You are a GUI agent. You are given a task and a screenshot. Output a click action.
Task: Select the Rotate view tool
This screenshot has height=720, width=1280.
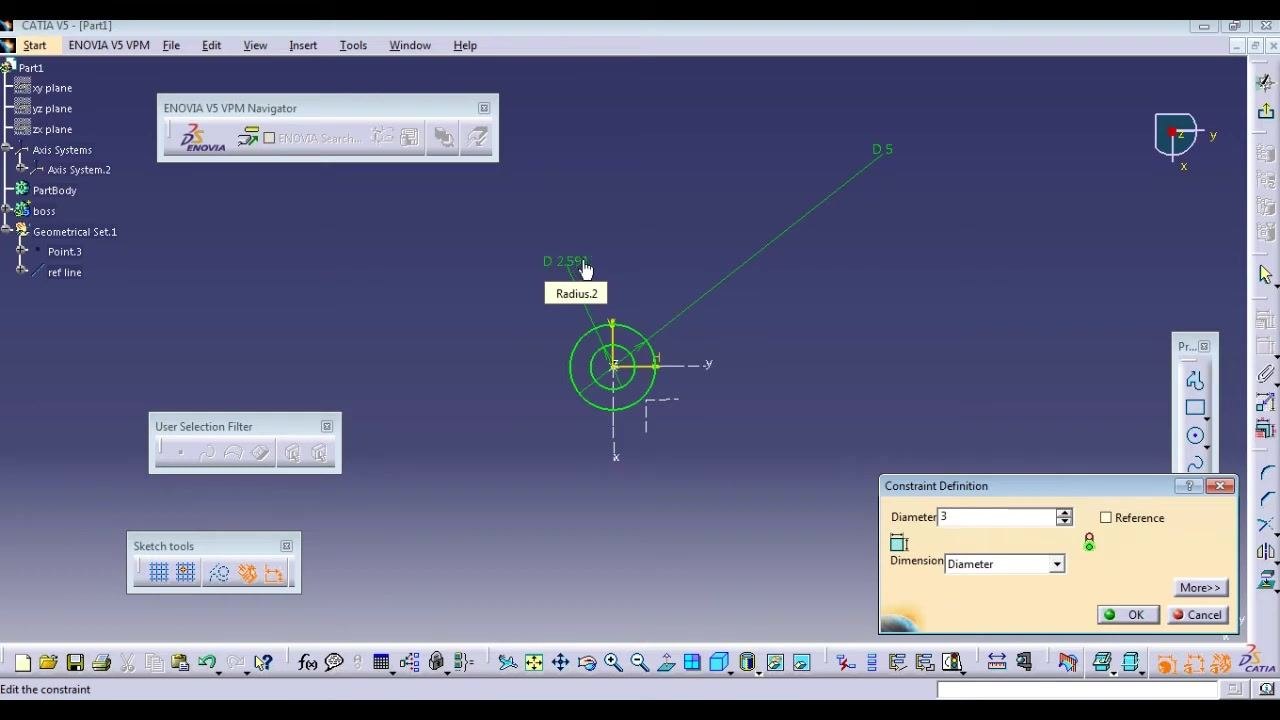[x=587, y=662]
